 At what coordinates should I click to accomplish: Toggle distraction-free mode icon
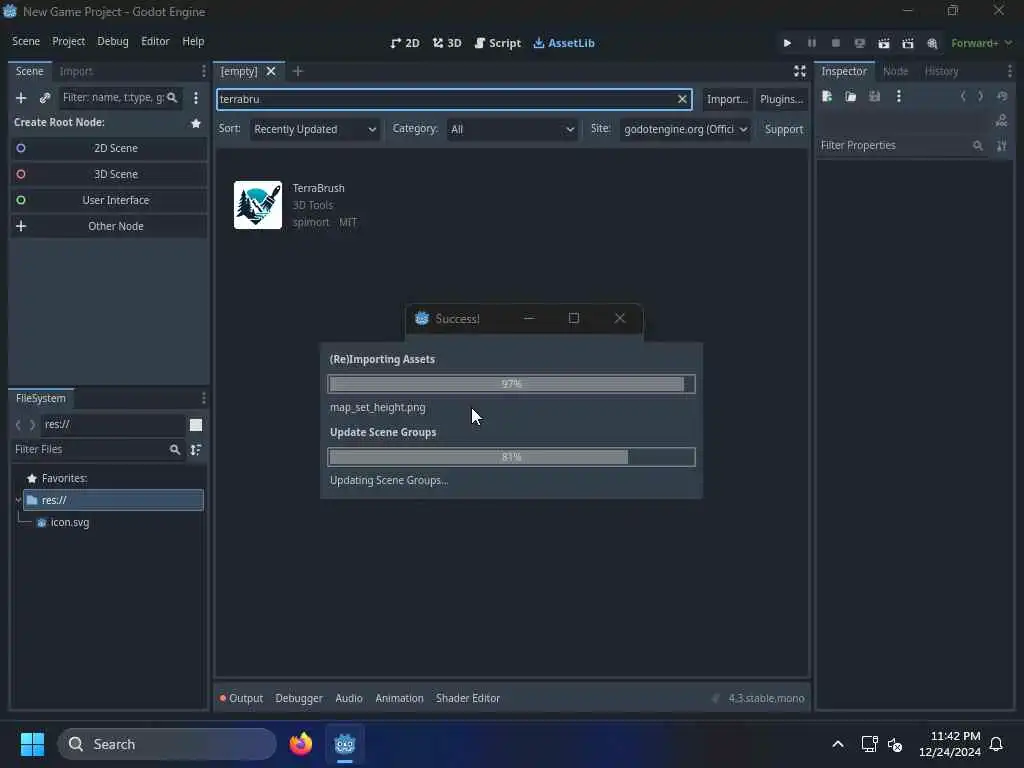(799, 71)
